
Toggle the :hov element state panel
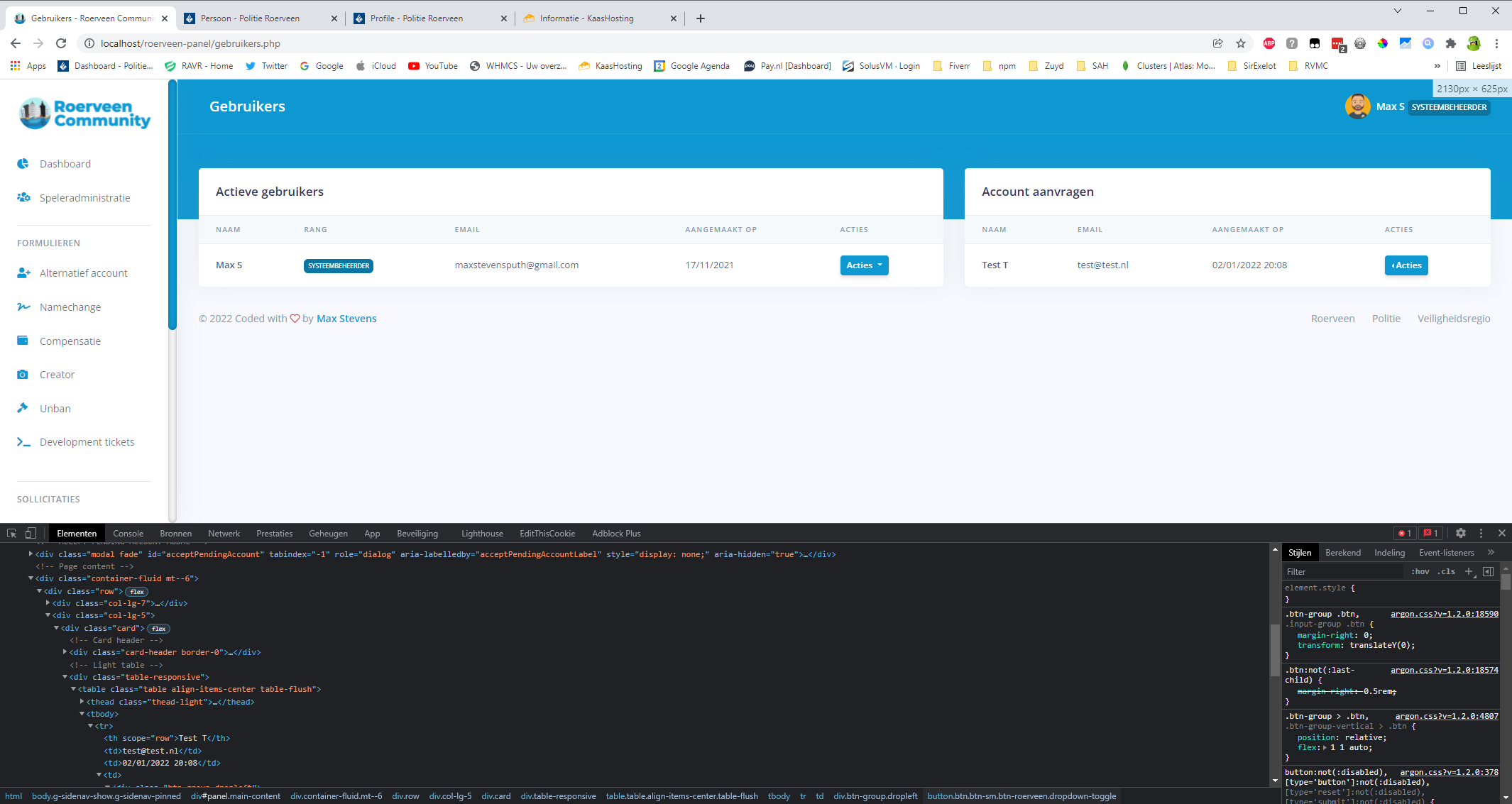1420,572
